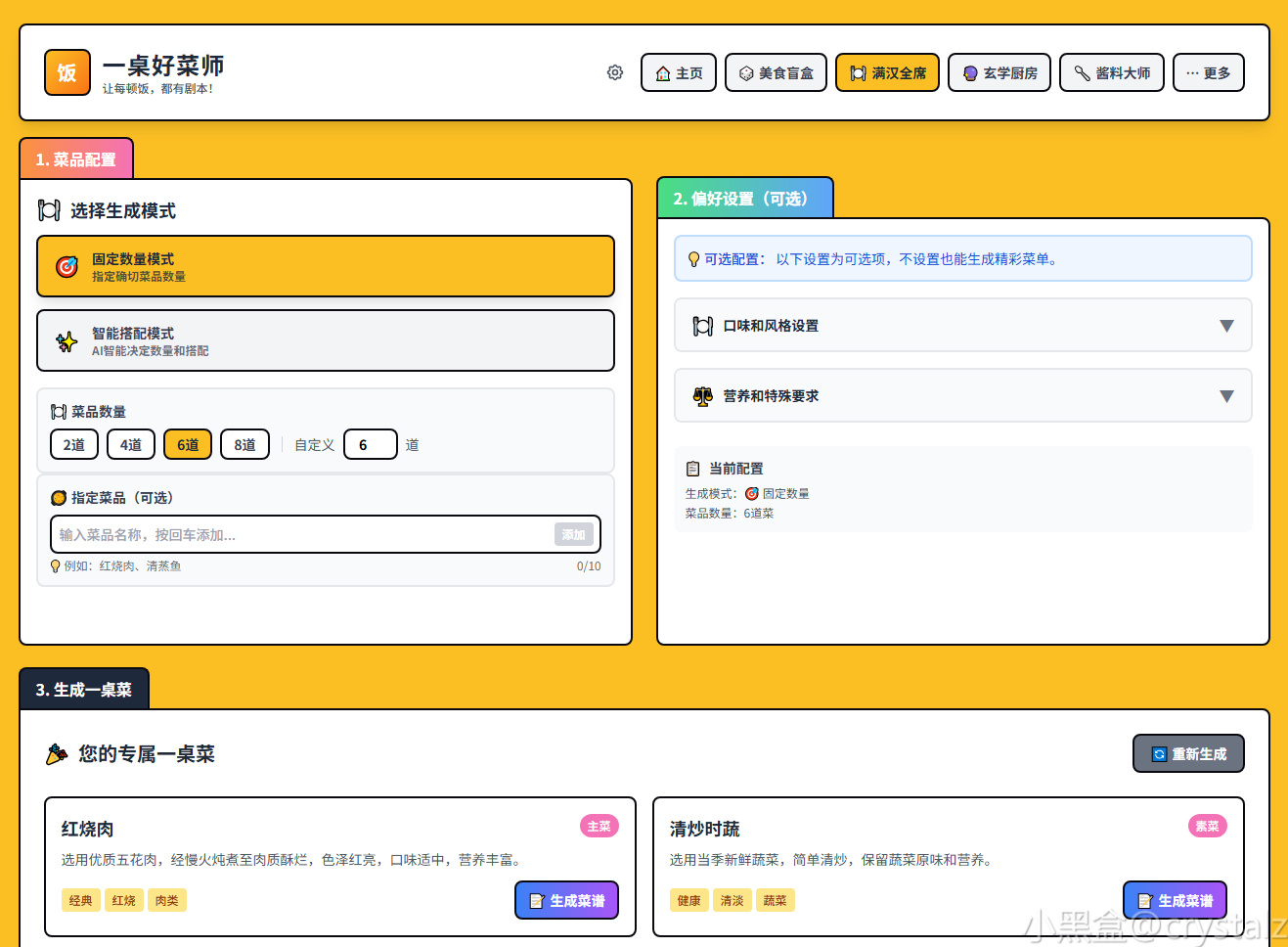The image size is (1288, 947).
Task: Click the 让每顿饭，都有剧本! tagline
Action: (157, 89)
